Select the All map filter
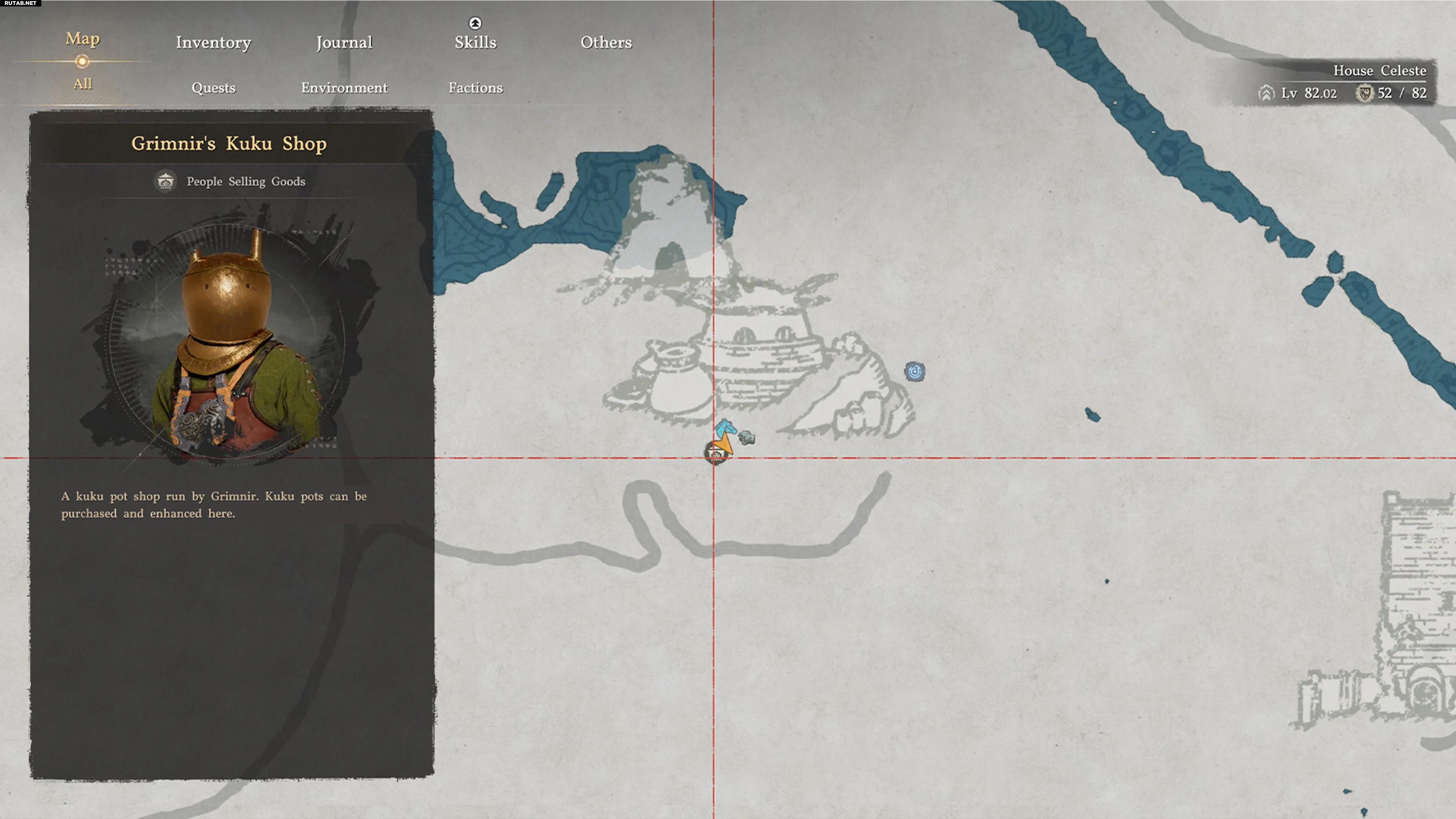 pyautogui.click(x=83, y=84)
